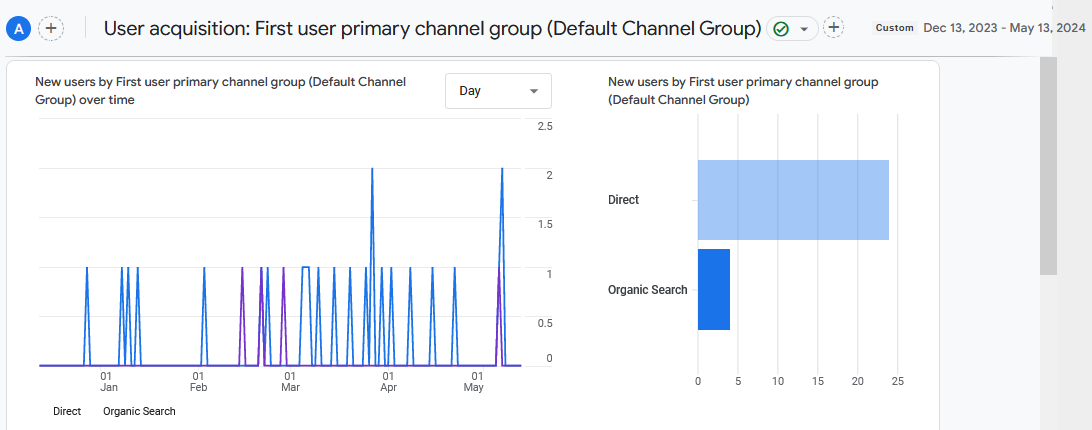1092x430 pixels.
Task: Click the line chart peak in May
Action: (501, 170)
